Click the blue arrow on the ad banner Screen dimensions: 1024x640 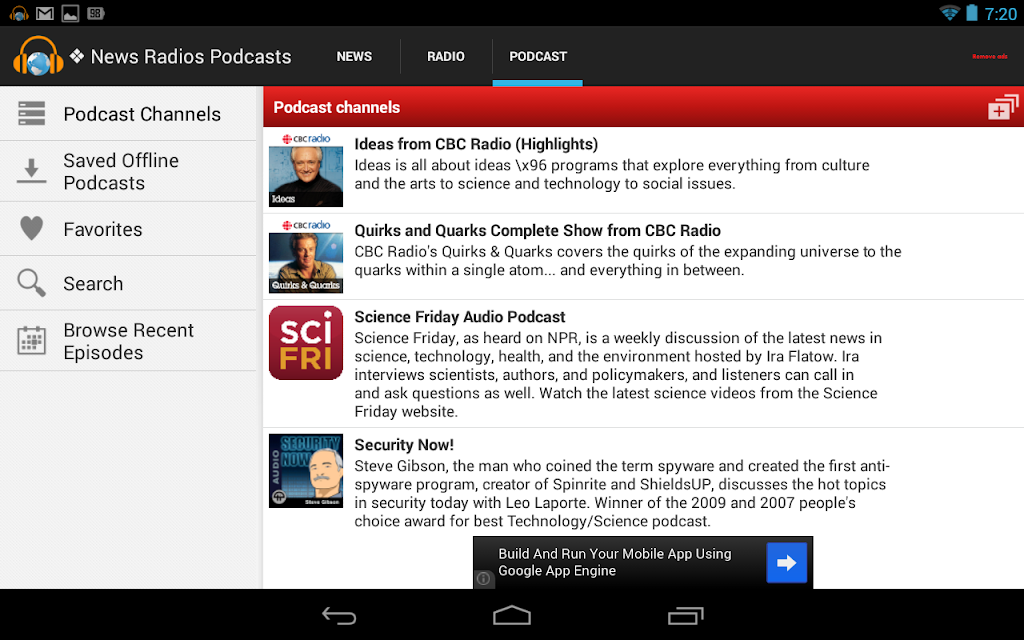tap(786, 562)
